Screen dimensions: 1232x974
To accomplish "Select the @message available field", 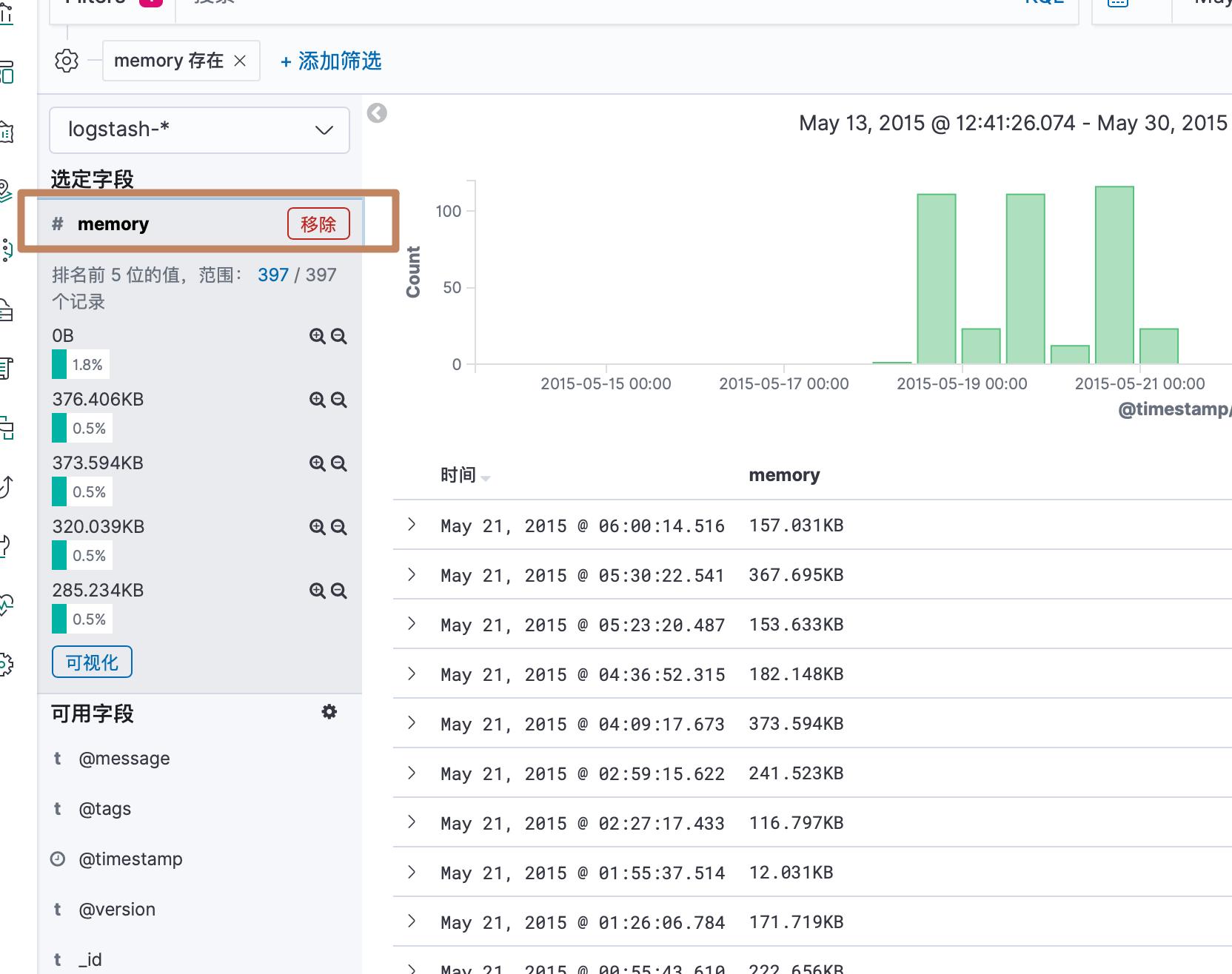I will click(124, 759).
